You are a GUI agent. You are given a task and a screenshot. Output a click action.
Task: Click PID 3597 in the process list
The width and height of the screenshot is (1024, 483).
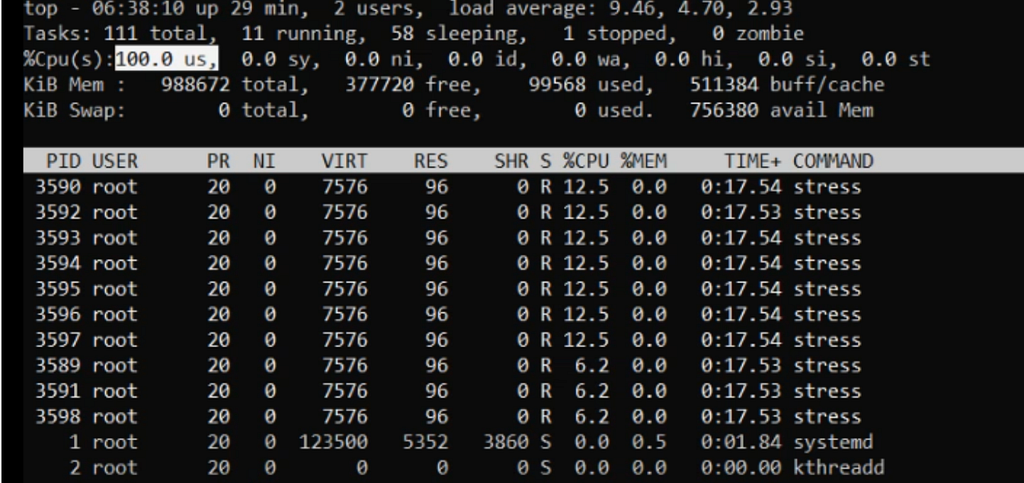pyautogui.click(x=58, y=339)
